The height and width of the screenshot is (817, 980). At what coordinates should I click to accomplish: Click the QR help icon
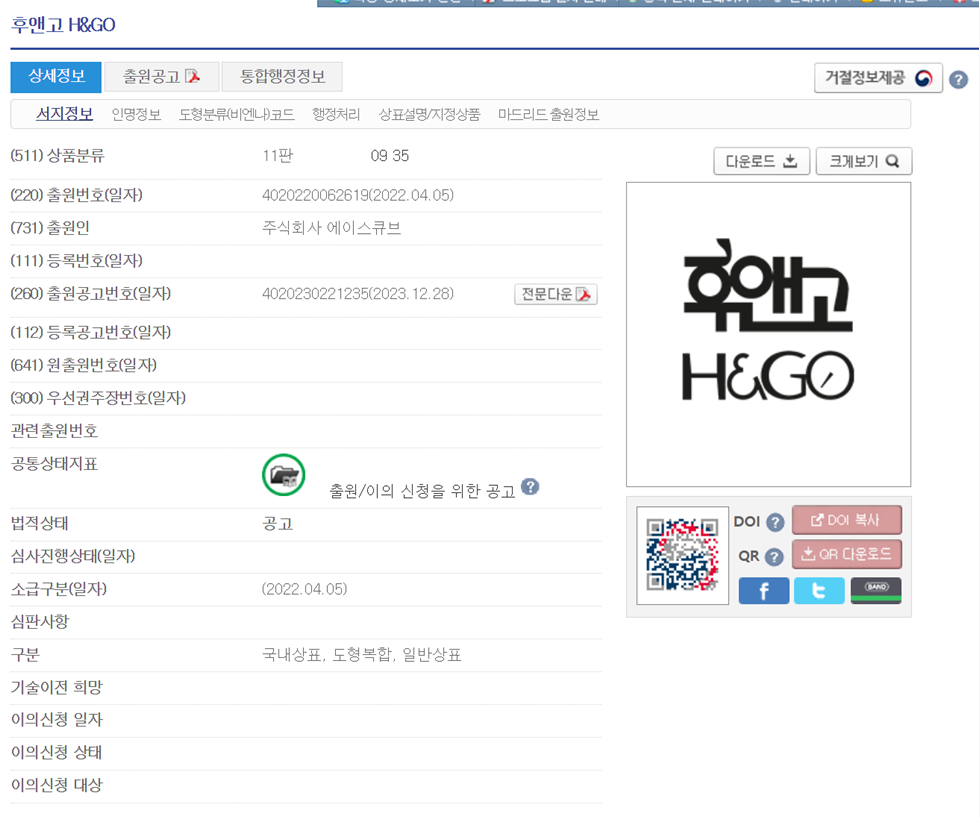click(774, 556)
